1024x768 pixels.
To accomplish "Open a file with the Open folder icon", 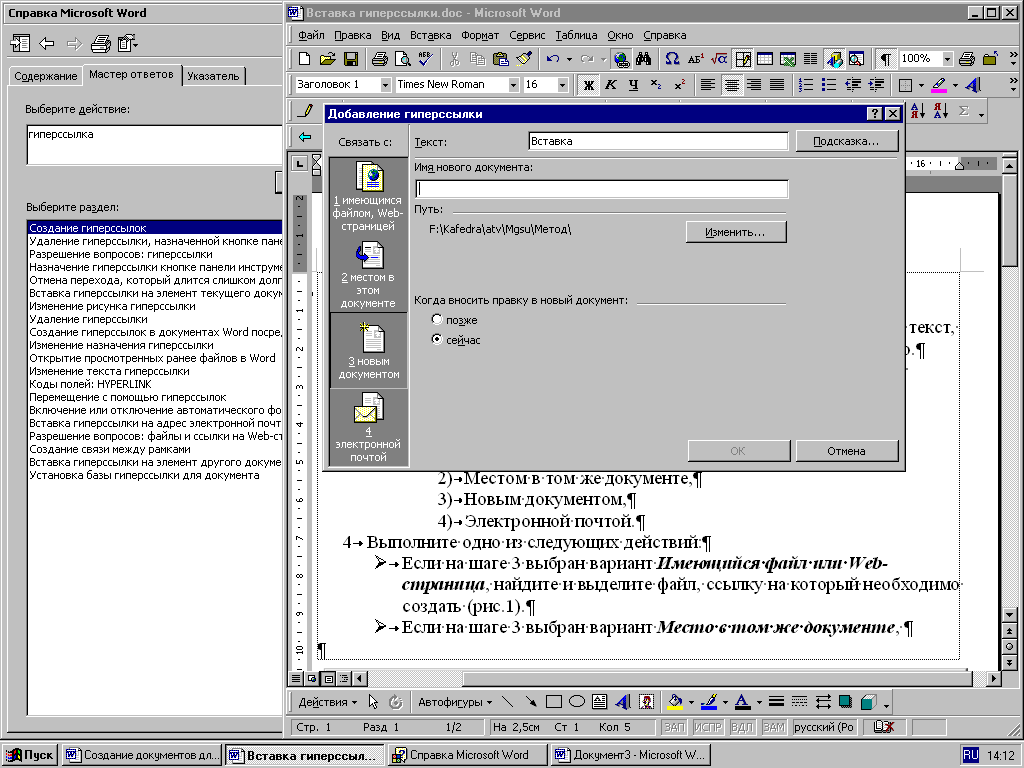I will pyautogui.click(x=327, y=59).
